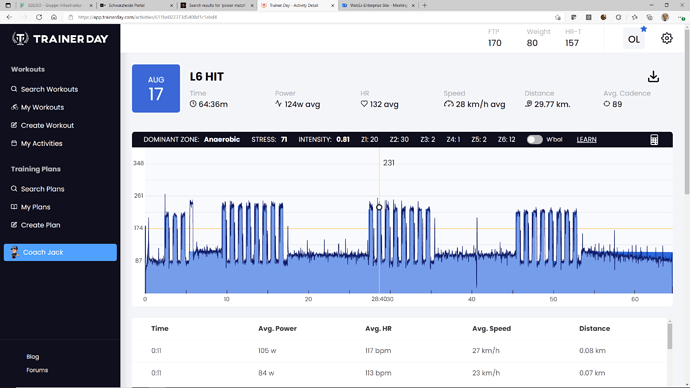Click the chart cursor marker at 231
The height and width of the screenshot is (388, 690).
click(379, 207)
